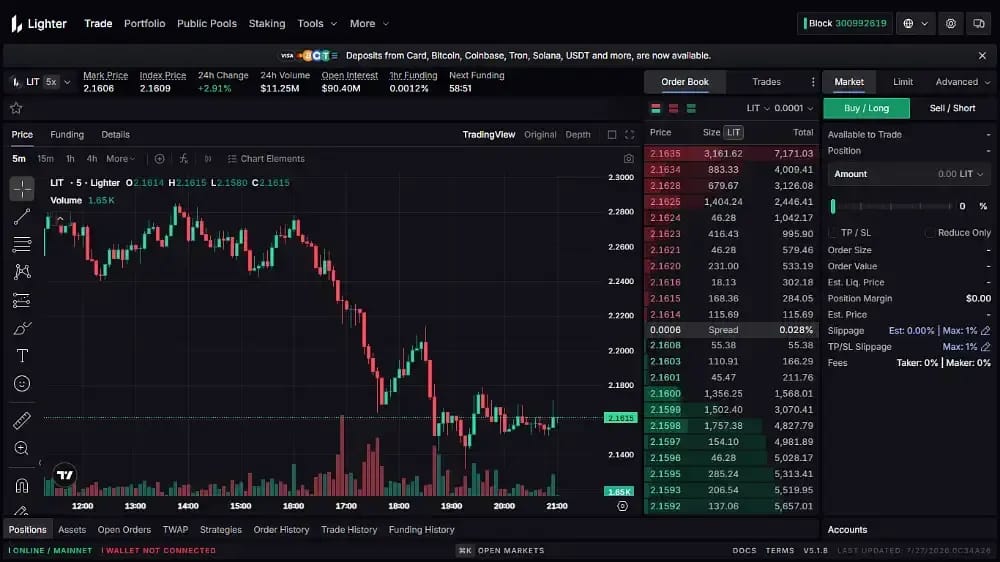Viewport: 1000px width, 562px height.
Task: Open the chart type candles selector
Action: [208, 159]
